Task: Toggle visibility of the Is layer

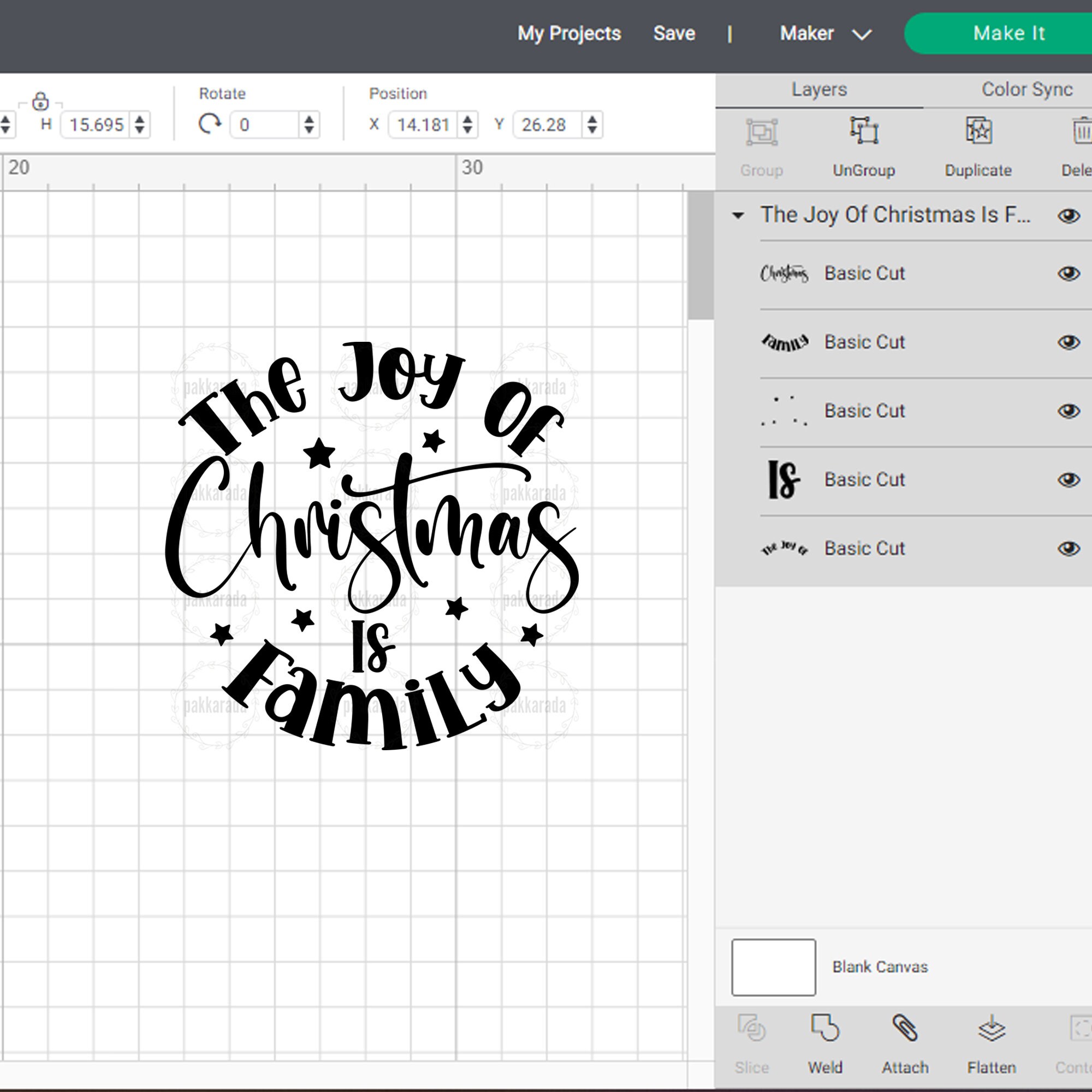Action: 1069,479
